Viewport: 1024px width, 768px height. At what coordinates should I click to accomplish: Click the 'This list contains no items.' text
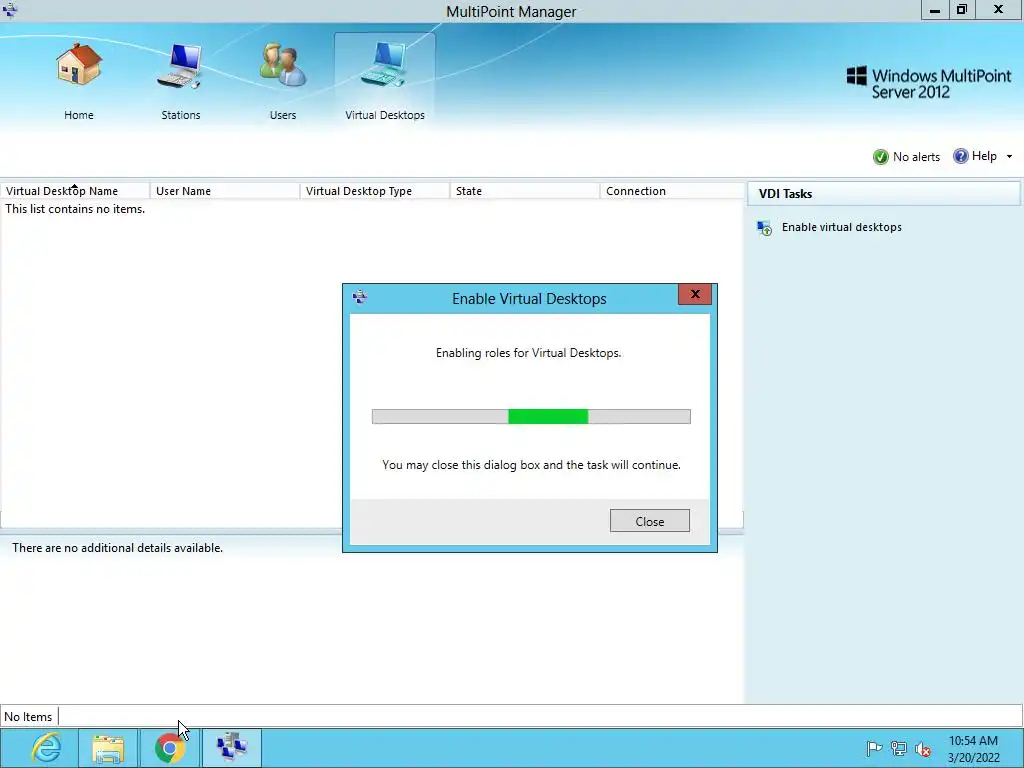(75, 209)
